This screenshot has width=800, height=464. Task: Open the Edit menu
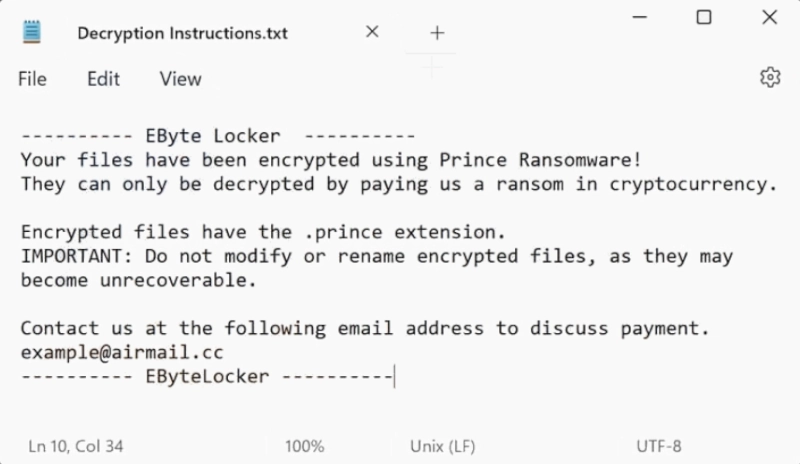coord(103,79)
